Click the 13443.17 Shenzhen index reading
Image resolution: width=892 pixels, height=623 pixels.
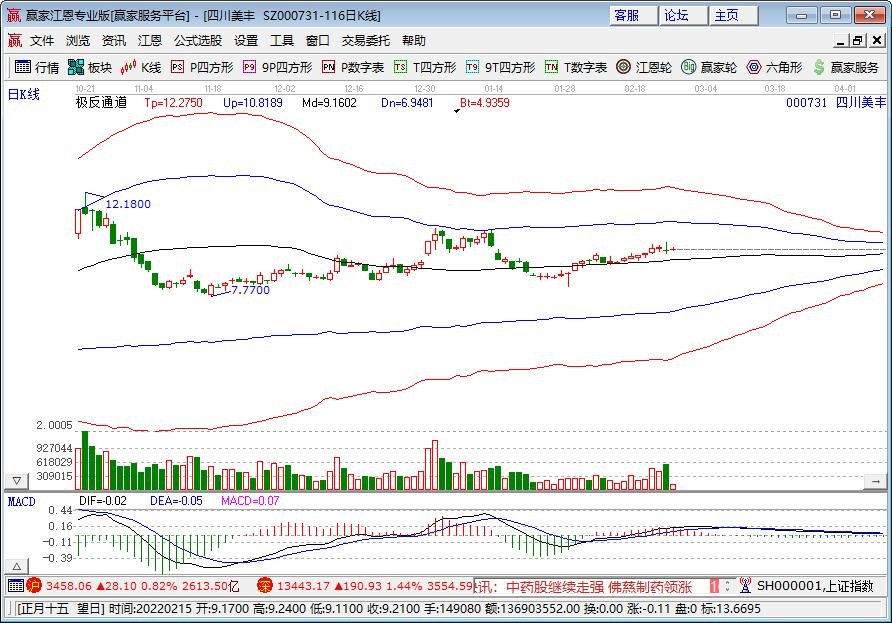pyautogui.click(x=303, y=585)
